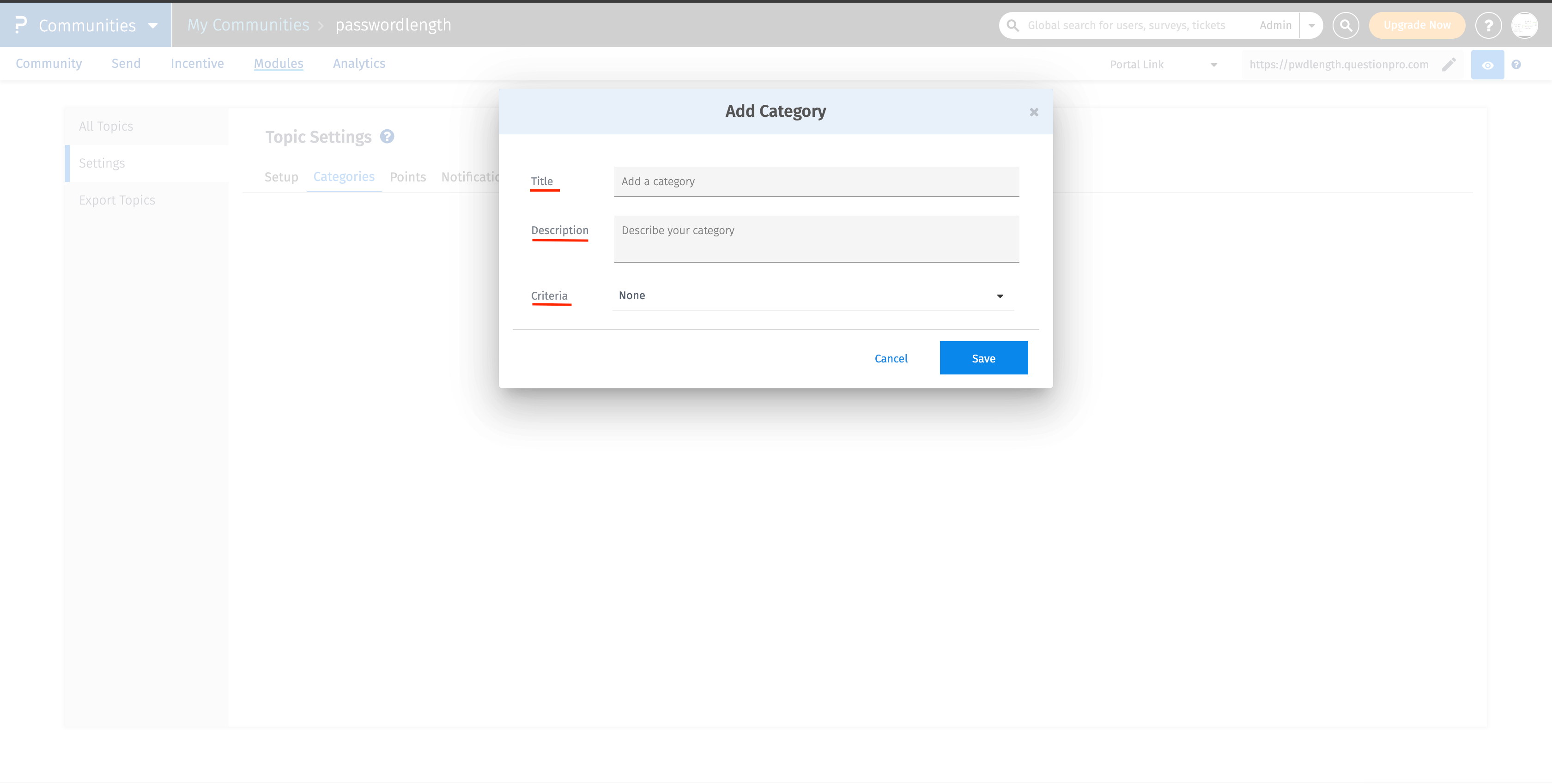Screen dimensions: 1552x784
Task: Toggle the portal preview eye icon
Action: [1487, 64]
